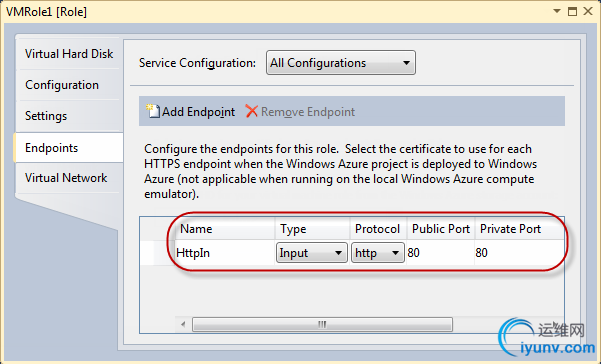
Task: Switch to the Virtual Hard Disk tab
Action: (69, 54)
